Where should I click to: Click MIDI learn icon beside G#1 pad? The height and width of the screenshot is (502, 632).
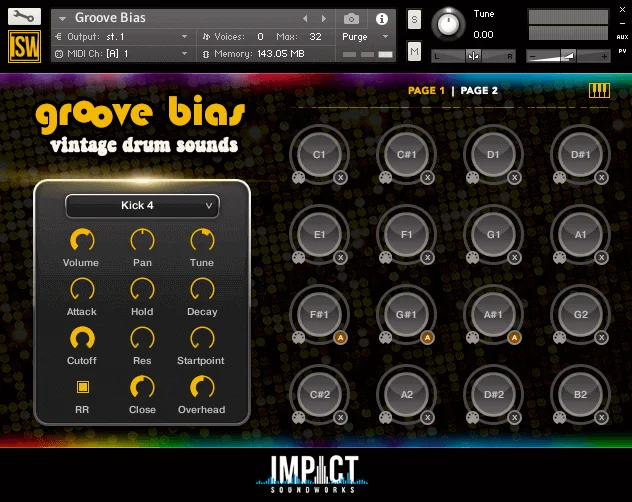tap(385, 338)
